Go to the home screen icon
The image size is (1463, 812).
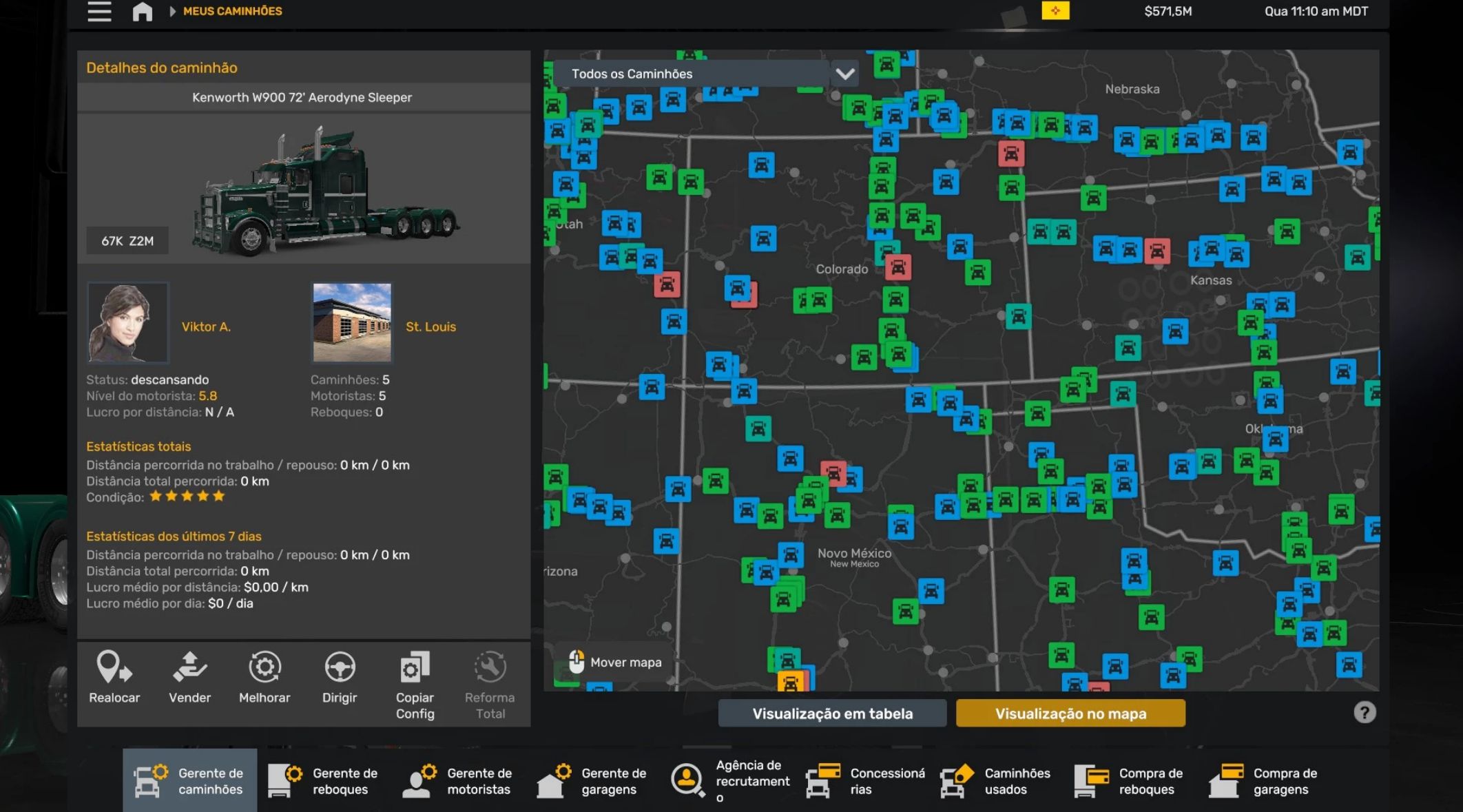click(142, 12)
